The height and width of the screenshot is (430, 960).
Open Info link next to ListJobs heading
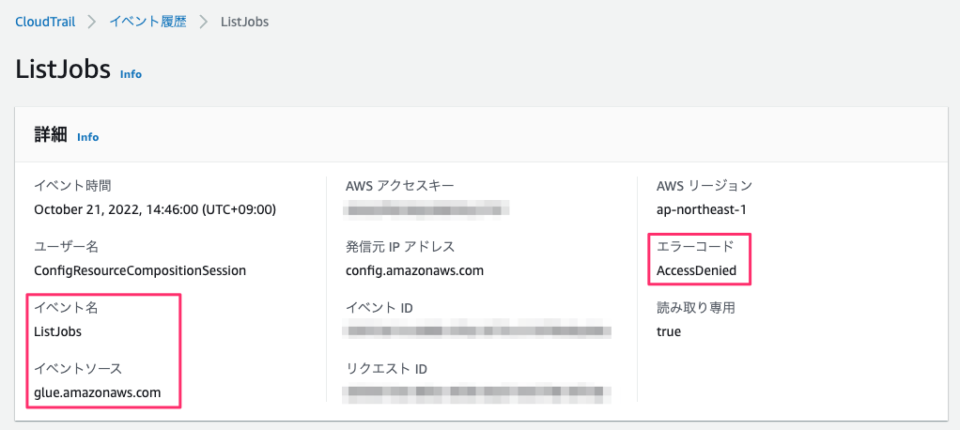coord(131,74)
